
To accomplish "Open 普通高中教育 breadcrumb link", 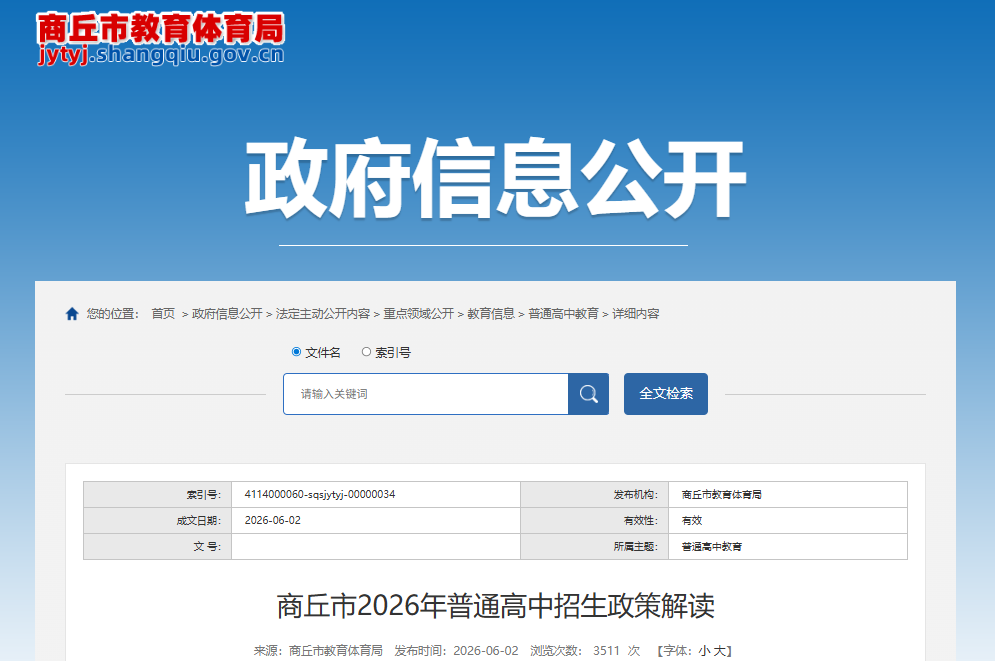I will coord(563,313).
